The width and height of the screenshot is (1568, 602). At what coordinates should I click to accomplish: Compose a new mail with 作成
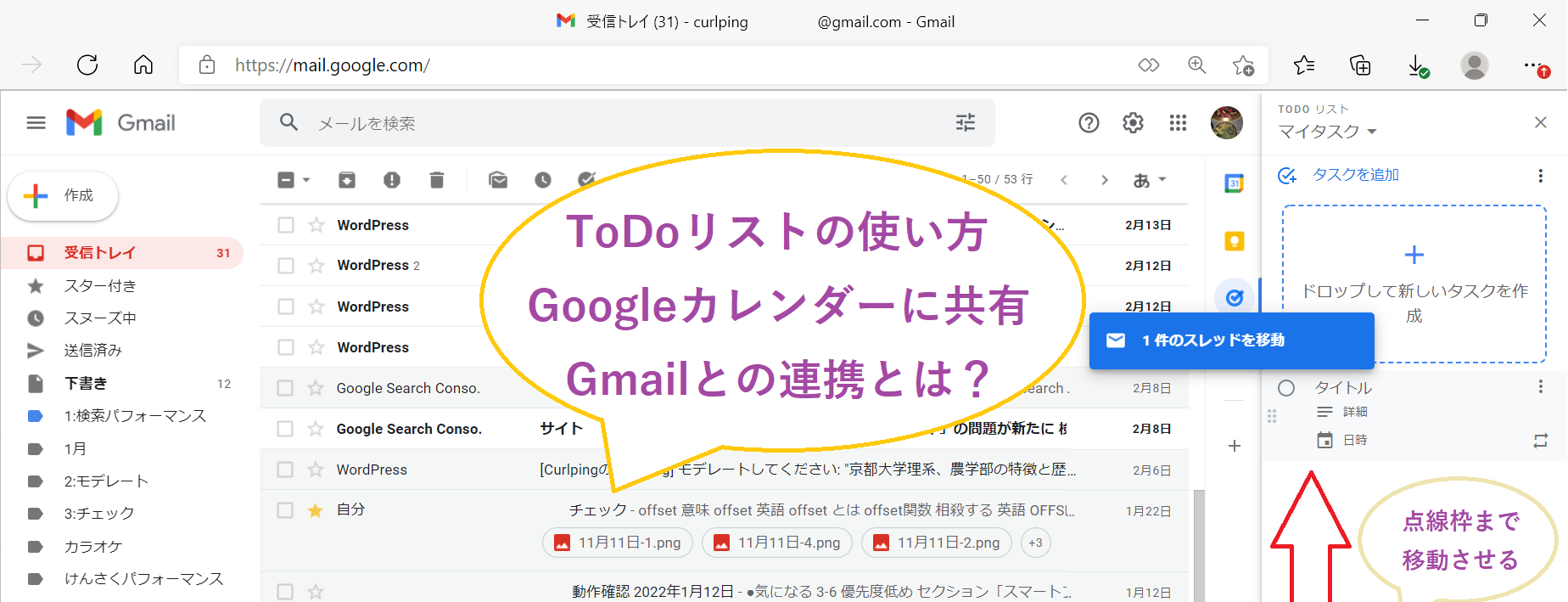click(63, 195)
